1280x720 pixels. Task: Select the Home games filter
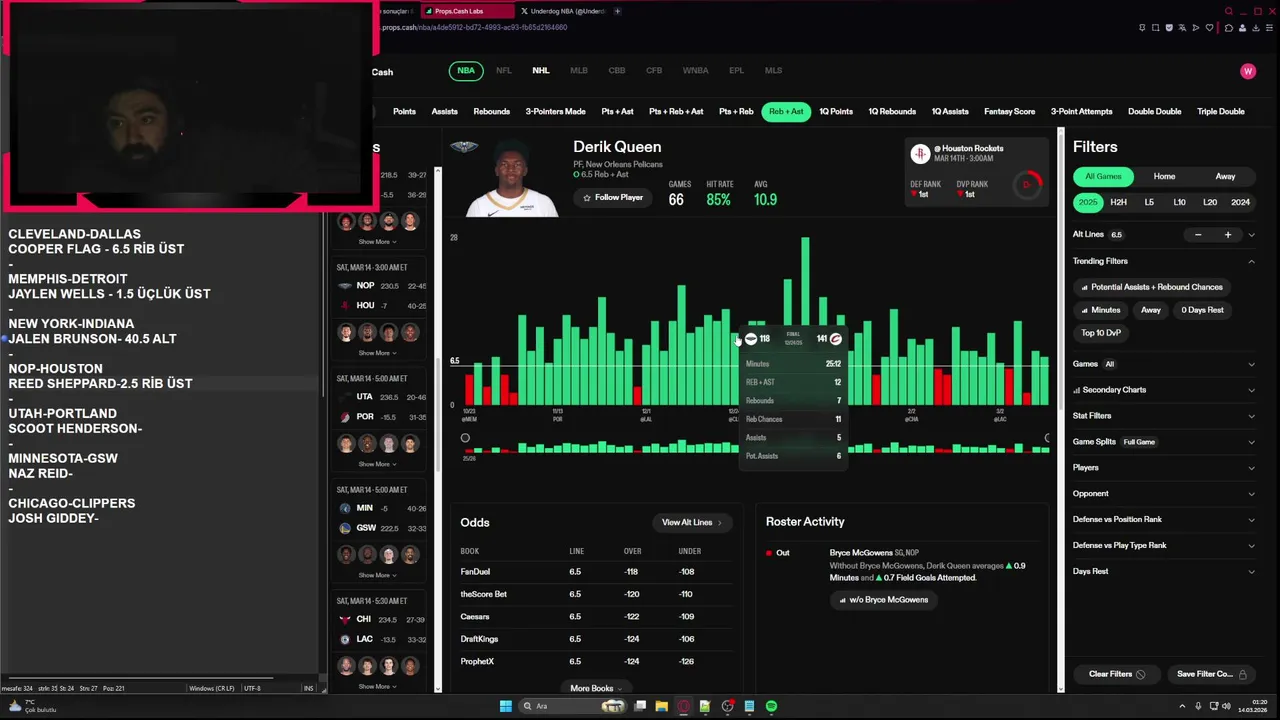point(1164,176)
